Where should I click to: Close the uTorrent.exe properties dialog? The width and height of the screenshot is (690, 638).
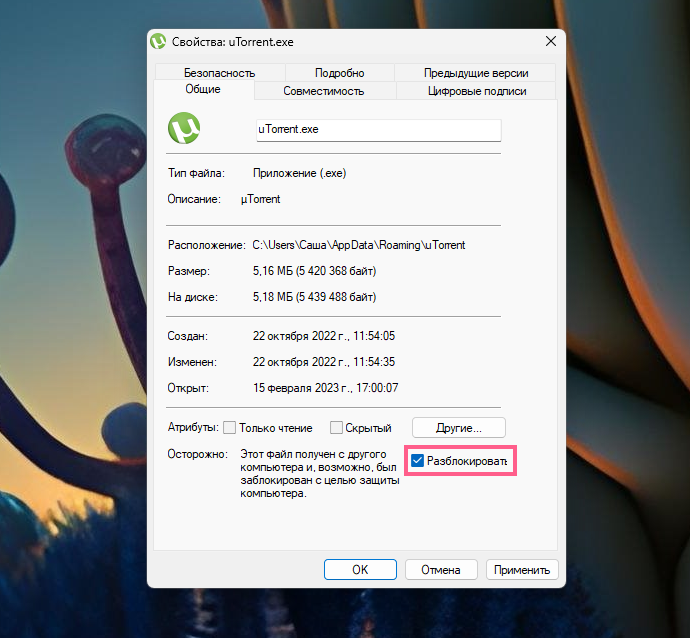coord(551,41)
